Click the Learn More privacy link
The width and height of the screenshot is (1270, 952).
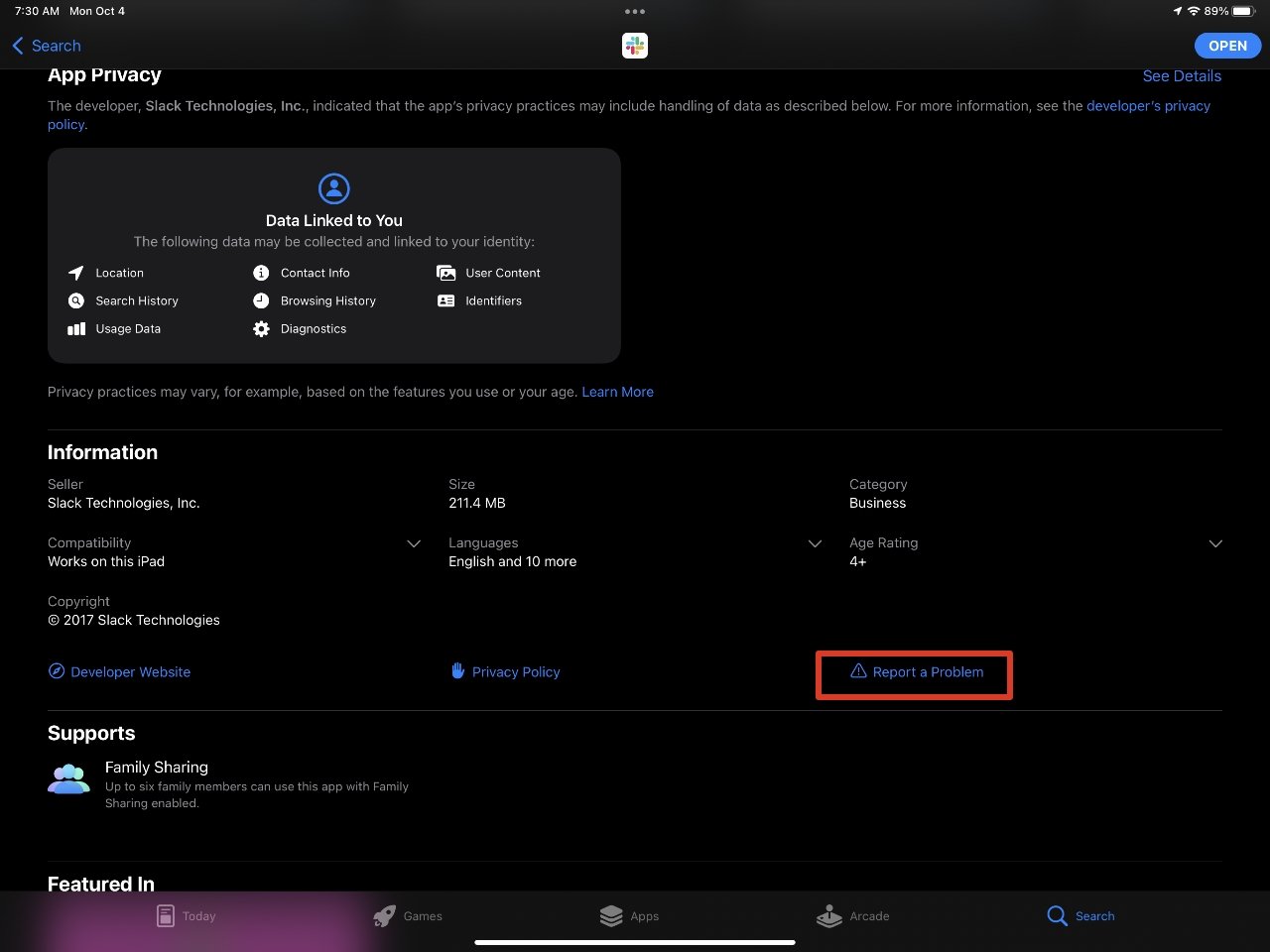tap(617, 392)
